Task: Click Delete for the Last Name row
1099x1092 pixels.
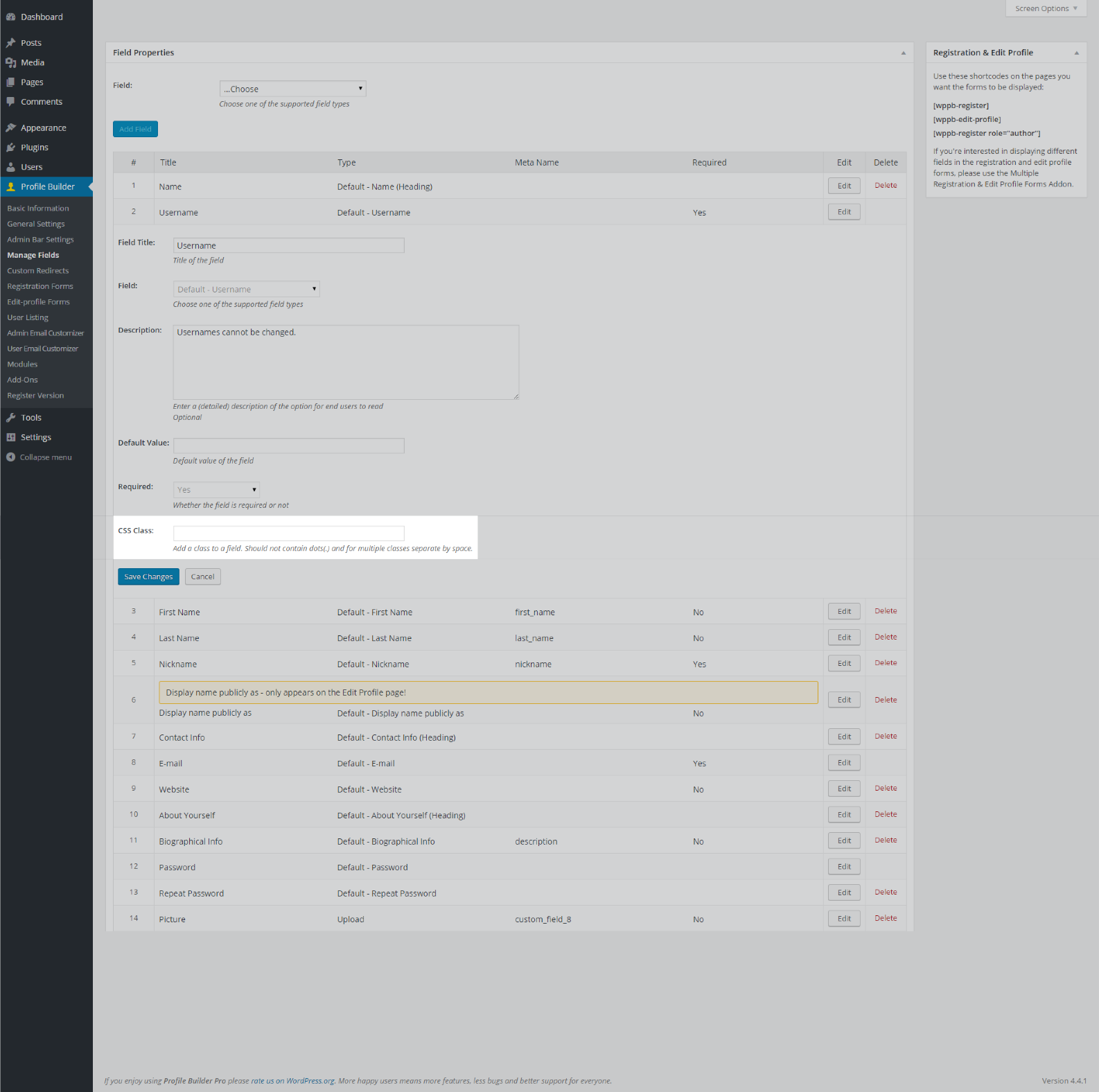Action: [x=886, y=637]
